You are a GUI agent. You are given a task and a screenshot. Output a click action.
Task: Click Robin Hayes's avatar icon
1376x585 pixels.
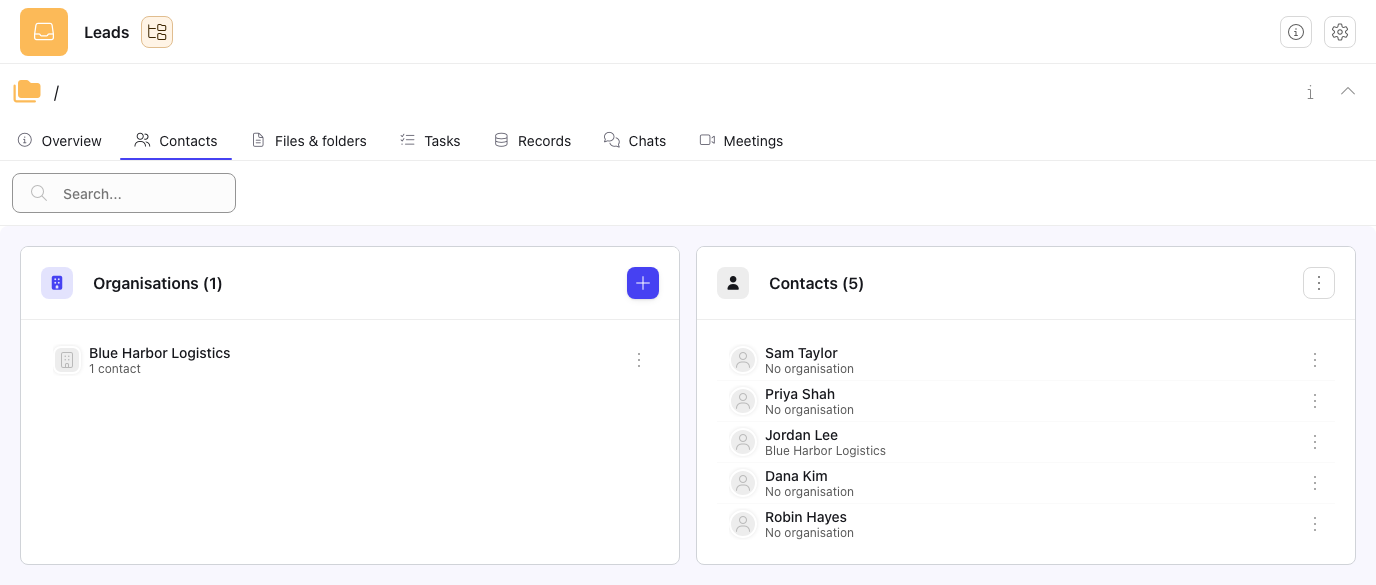click(743, 524)
